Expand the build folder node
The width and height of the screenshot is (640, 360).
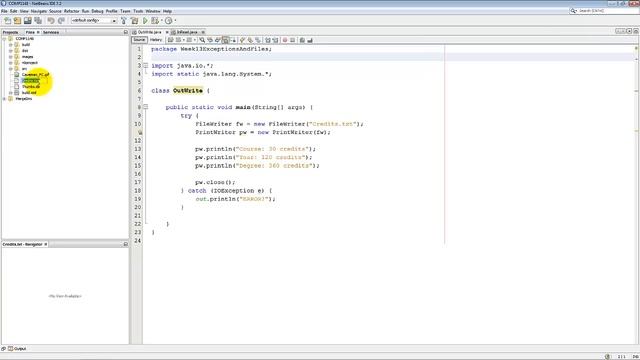[11, 44]
